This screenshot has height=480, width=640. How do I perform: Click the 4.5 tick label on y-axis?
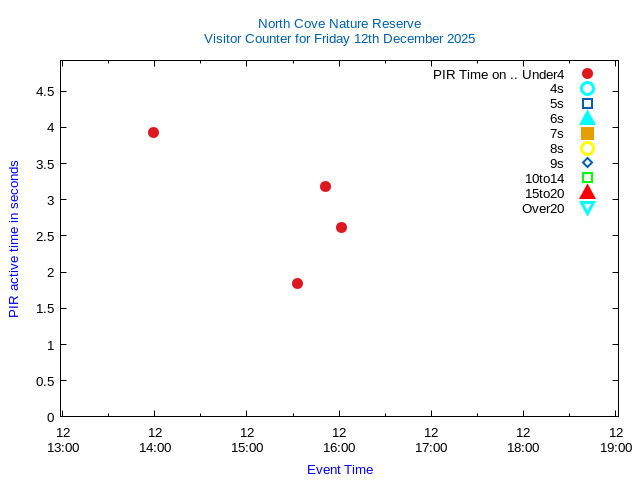coord(44,91)
